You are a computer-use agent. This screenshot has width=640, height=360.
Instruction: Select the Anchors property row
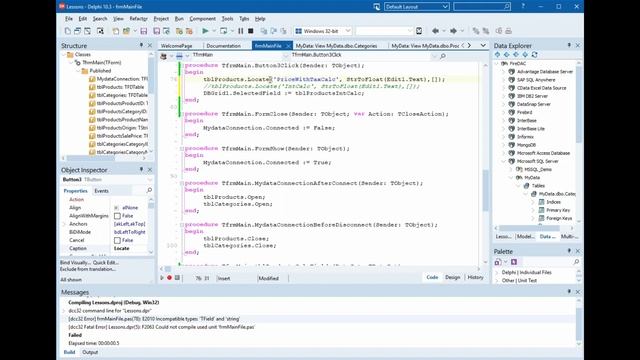pos(105,224)
